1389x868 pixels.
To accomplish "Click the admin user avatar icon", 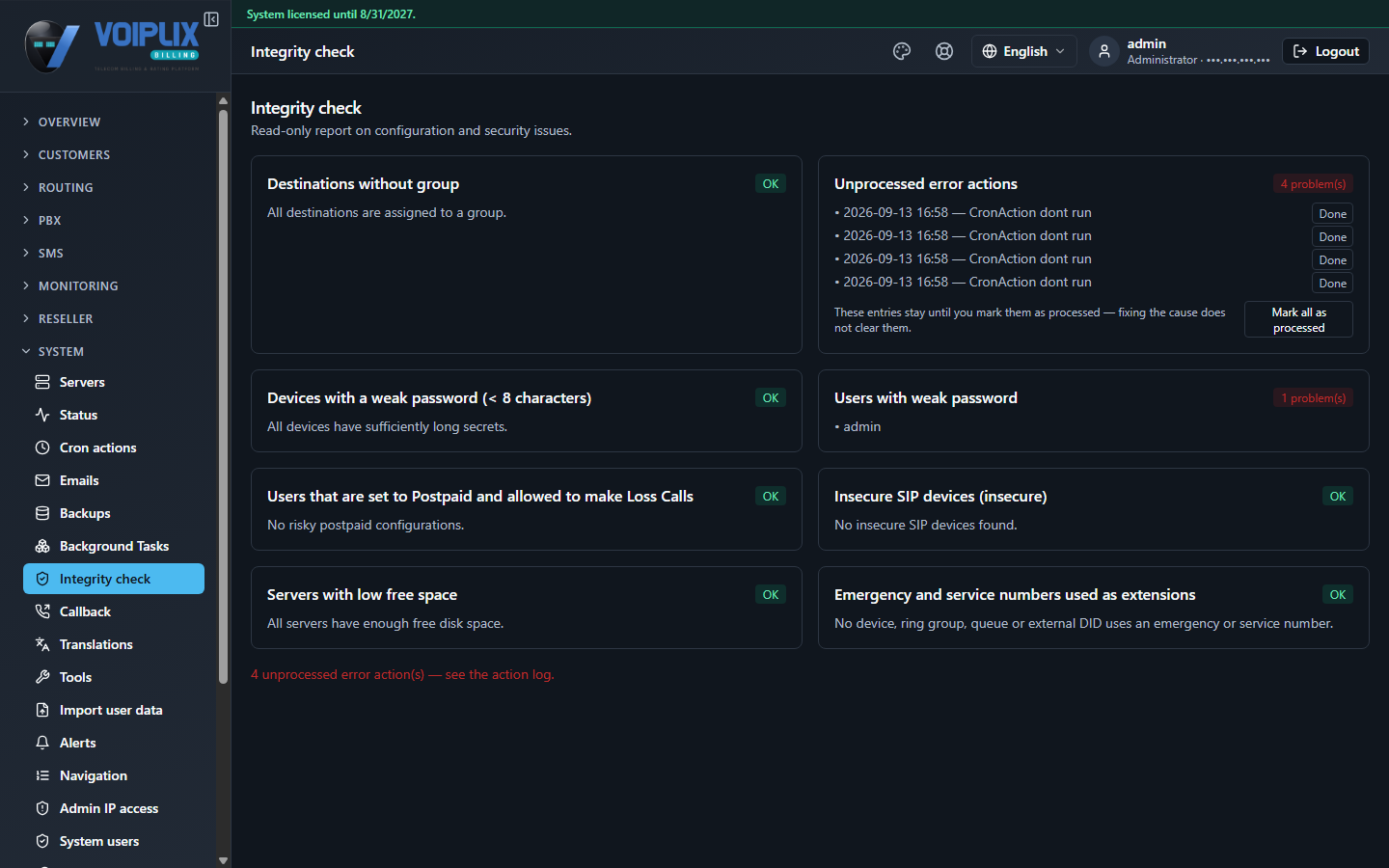I will [1104, 51].
